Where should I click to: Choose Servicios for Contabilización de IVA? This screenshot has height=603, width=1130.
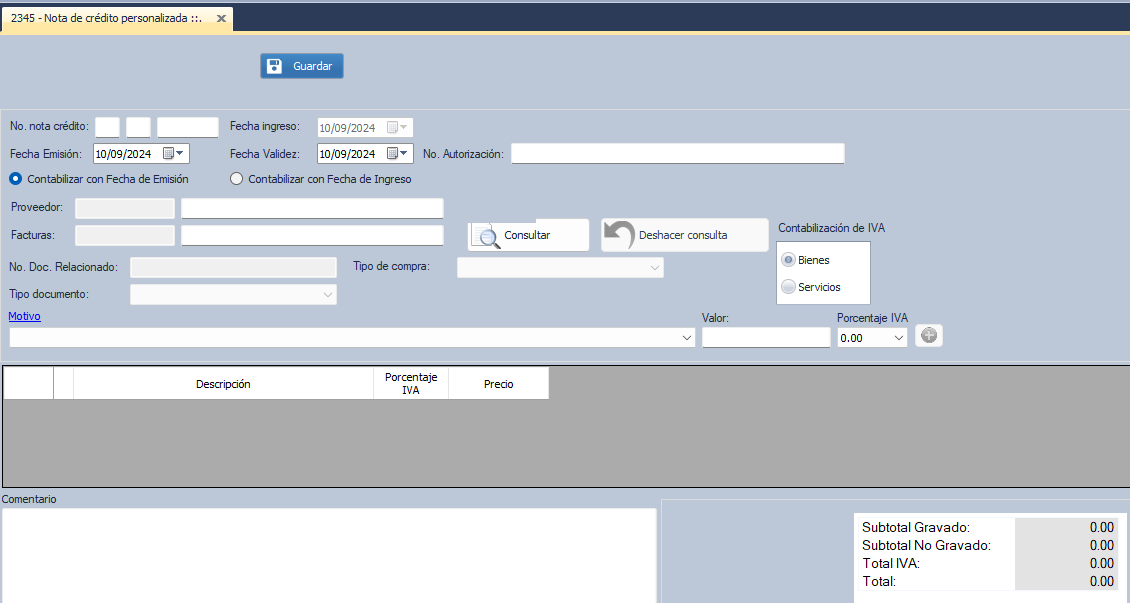(x=789, y=287)
